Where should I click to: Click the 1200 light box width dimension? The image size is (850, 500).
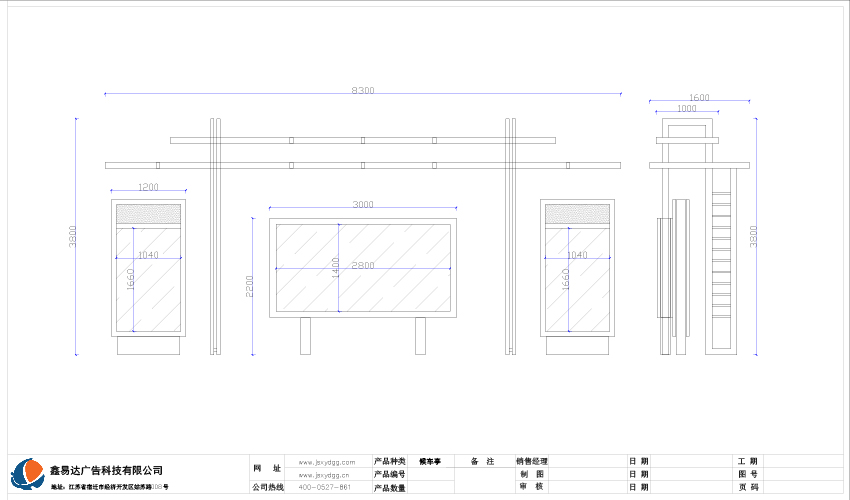(148, 187)
